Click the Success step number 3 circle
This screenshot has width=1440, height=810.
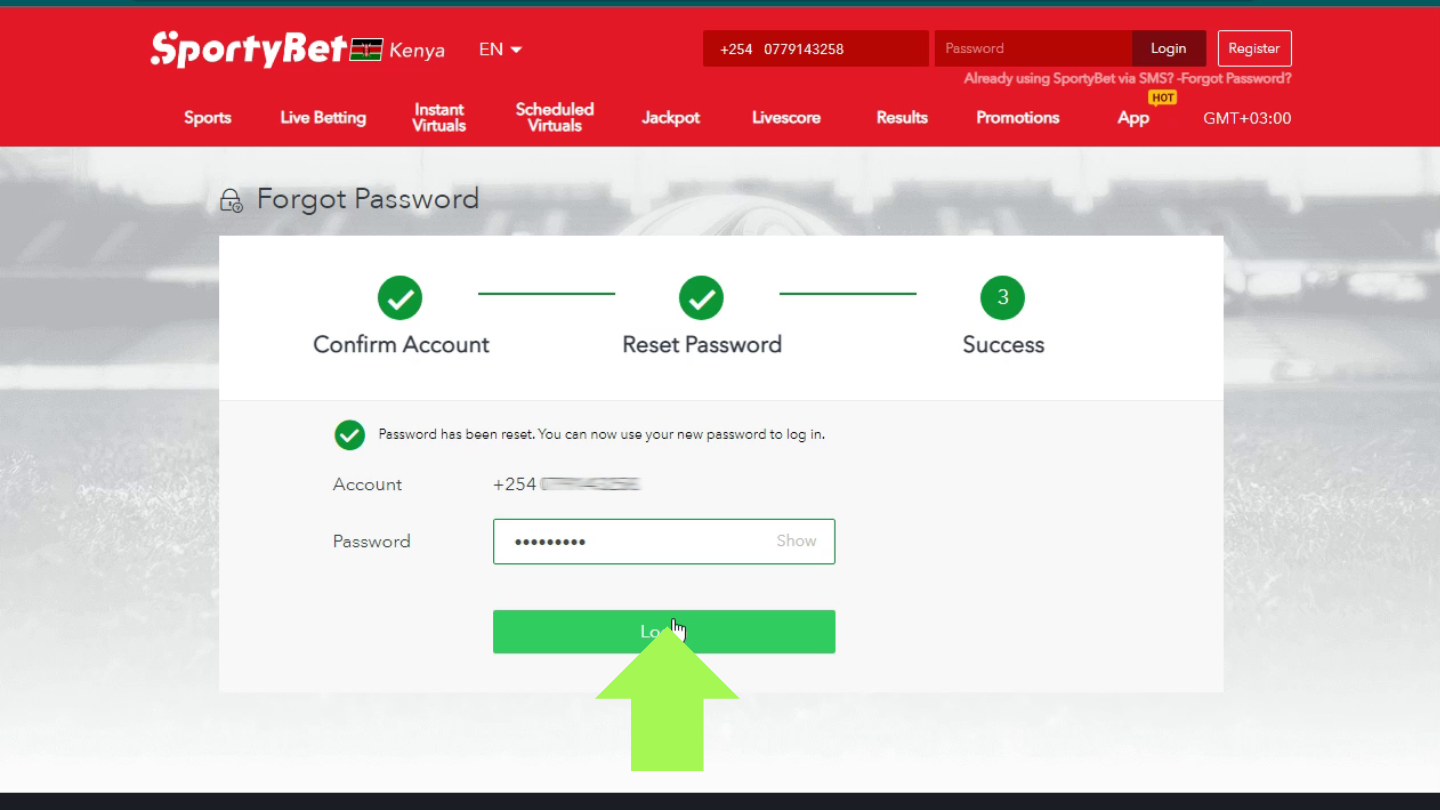tap(1002, 298)
